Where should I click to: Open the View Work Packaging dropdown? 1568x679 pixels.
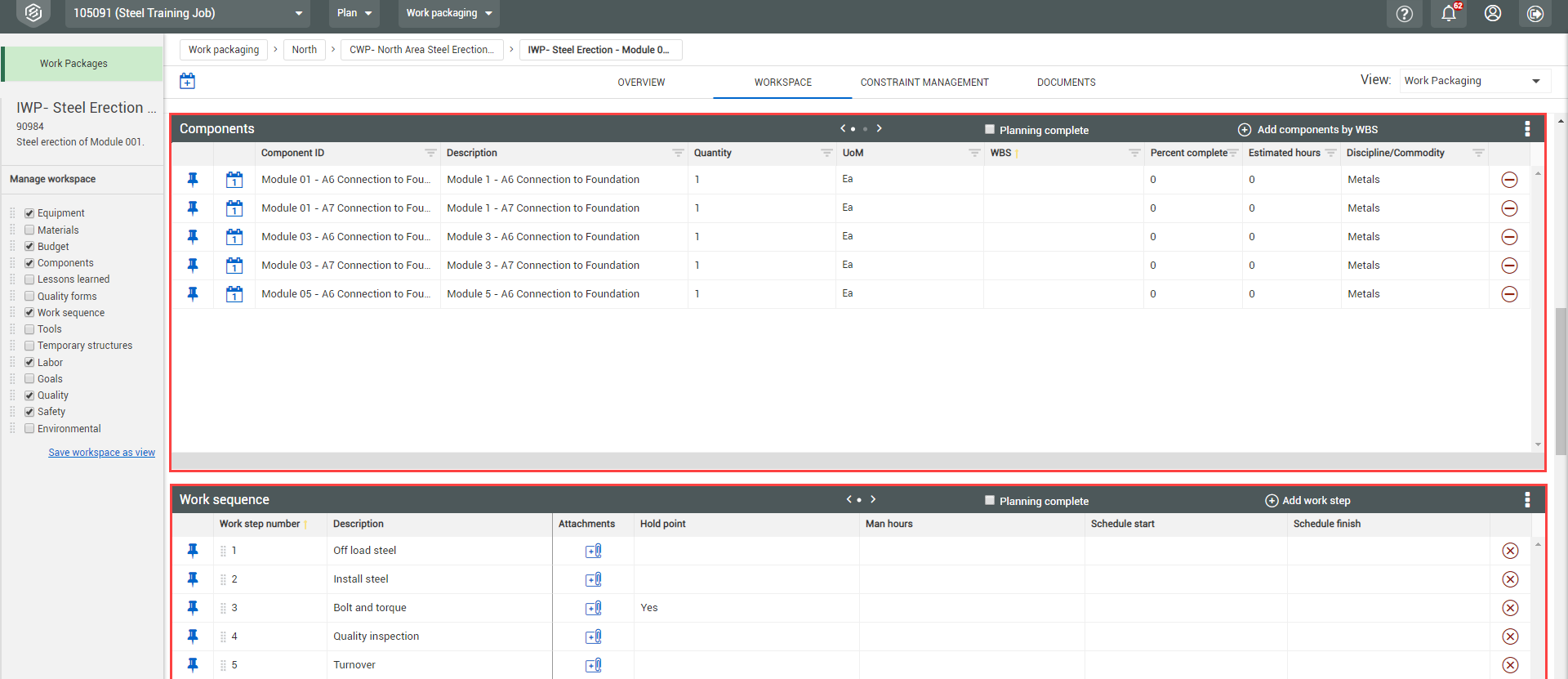(x=1473, y=81)
